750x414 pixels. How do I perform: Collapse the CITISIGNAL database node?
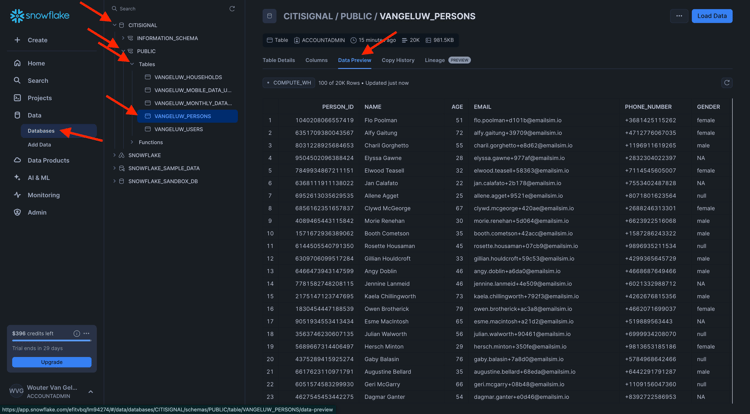[114, 25]
